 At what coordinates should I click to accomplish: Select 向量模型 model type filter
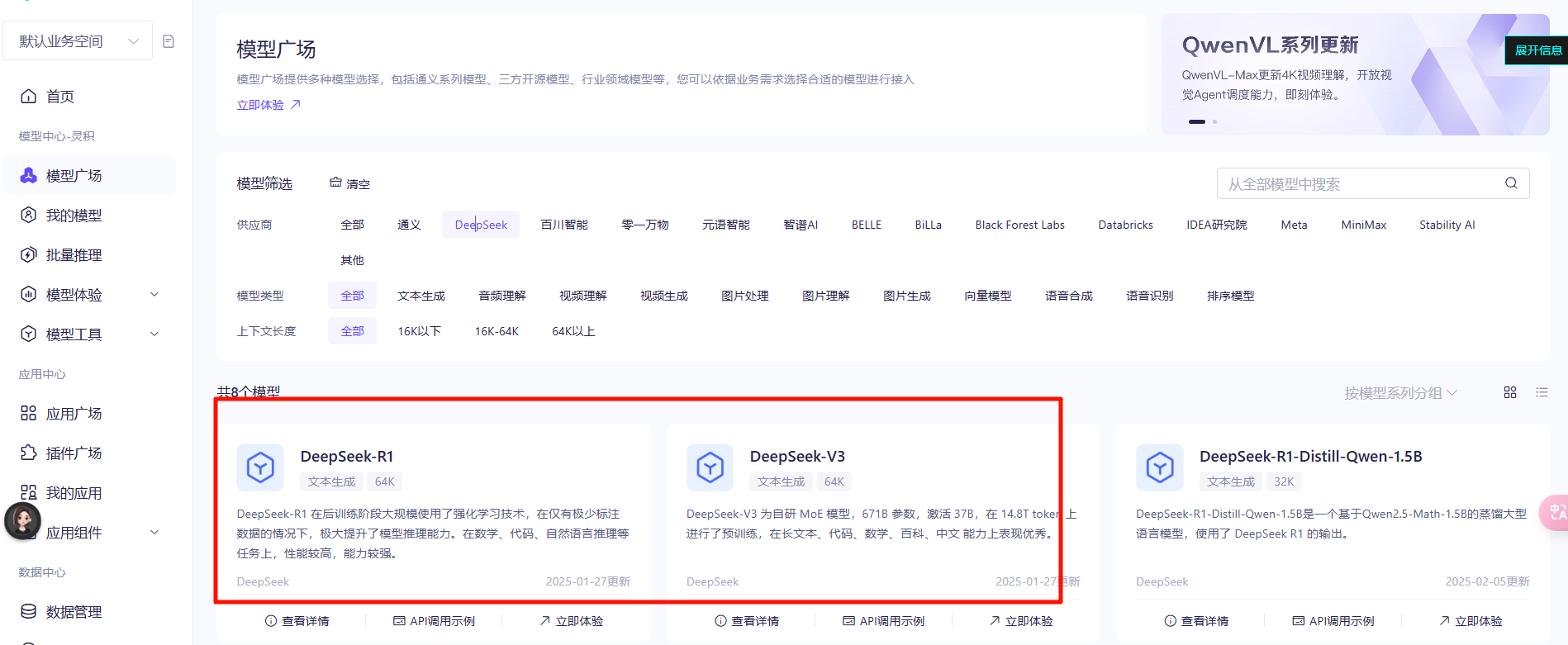[987, 296]
